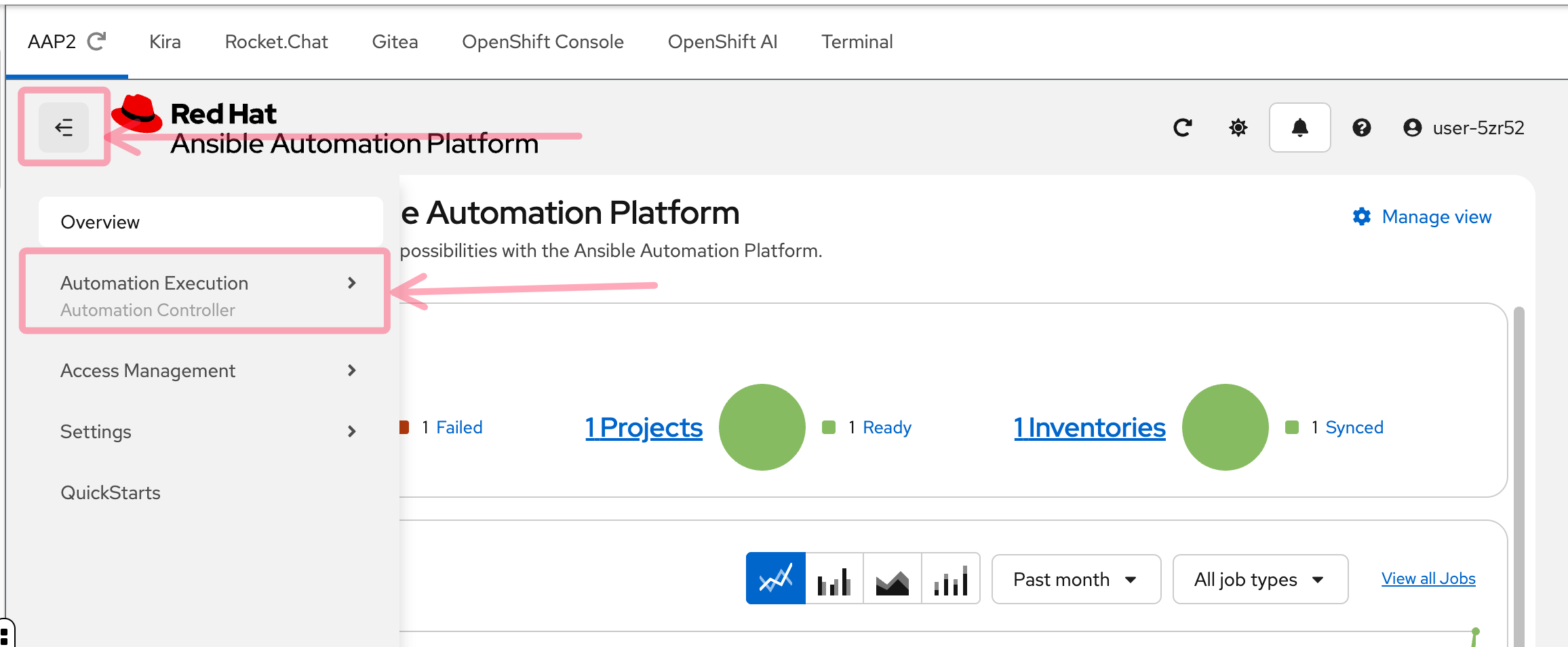This screenshot has height=647, width=1568.
Task: Select the AAP2 tab
Action: [x=52, y=42]
